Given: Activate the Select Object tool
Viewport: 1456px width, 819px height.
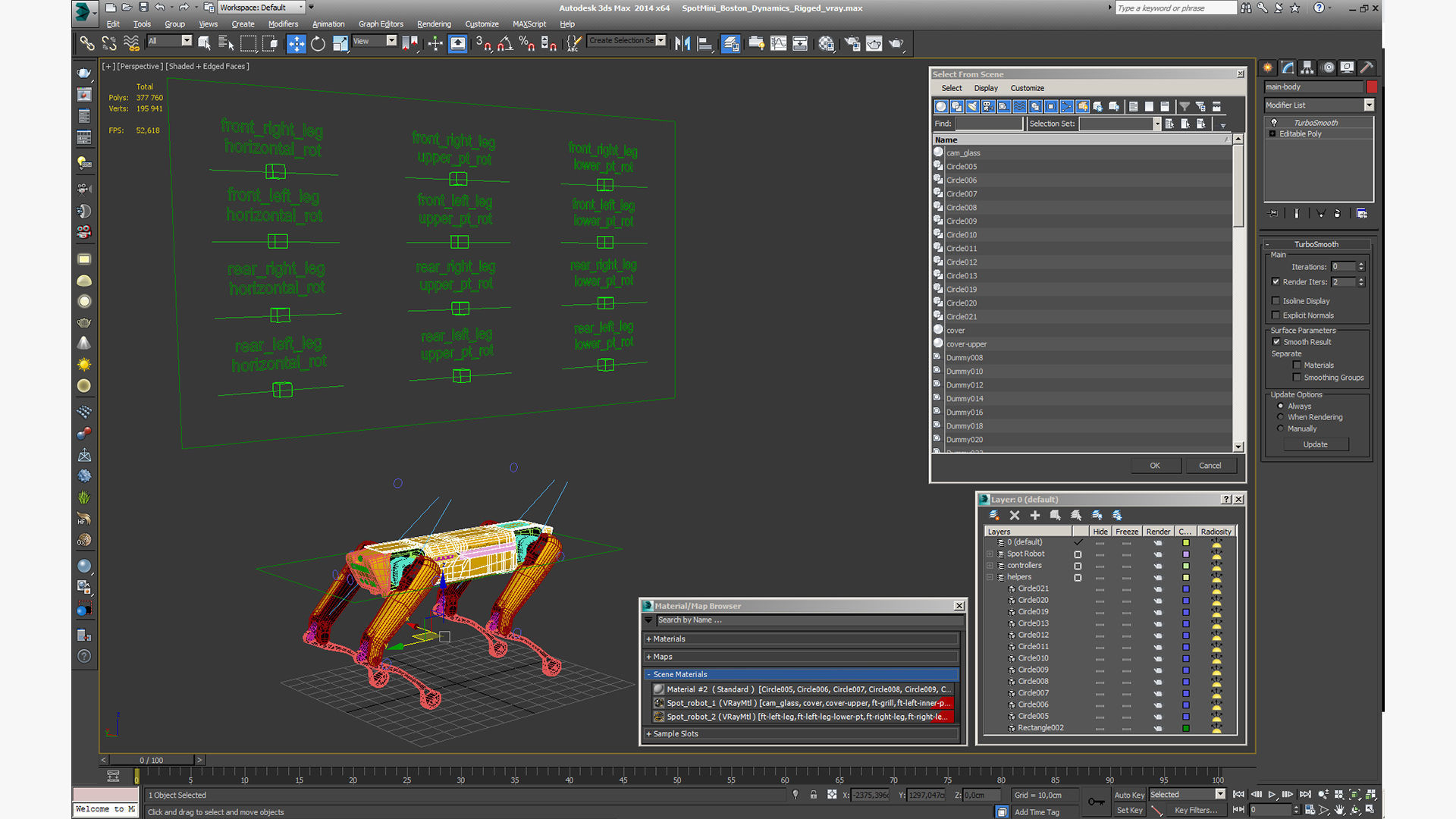Looking at the screenshot, I should click(205, 43).
